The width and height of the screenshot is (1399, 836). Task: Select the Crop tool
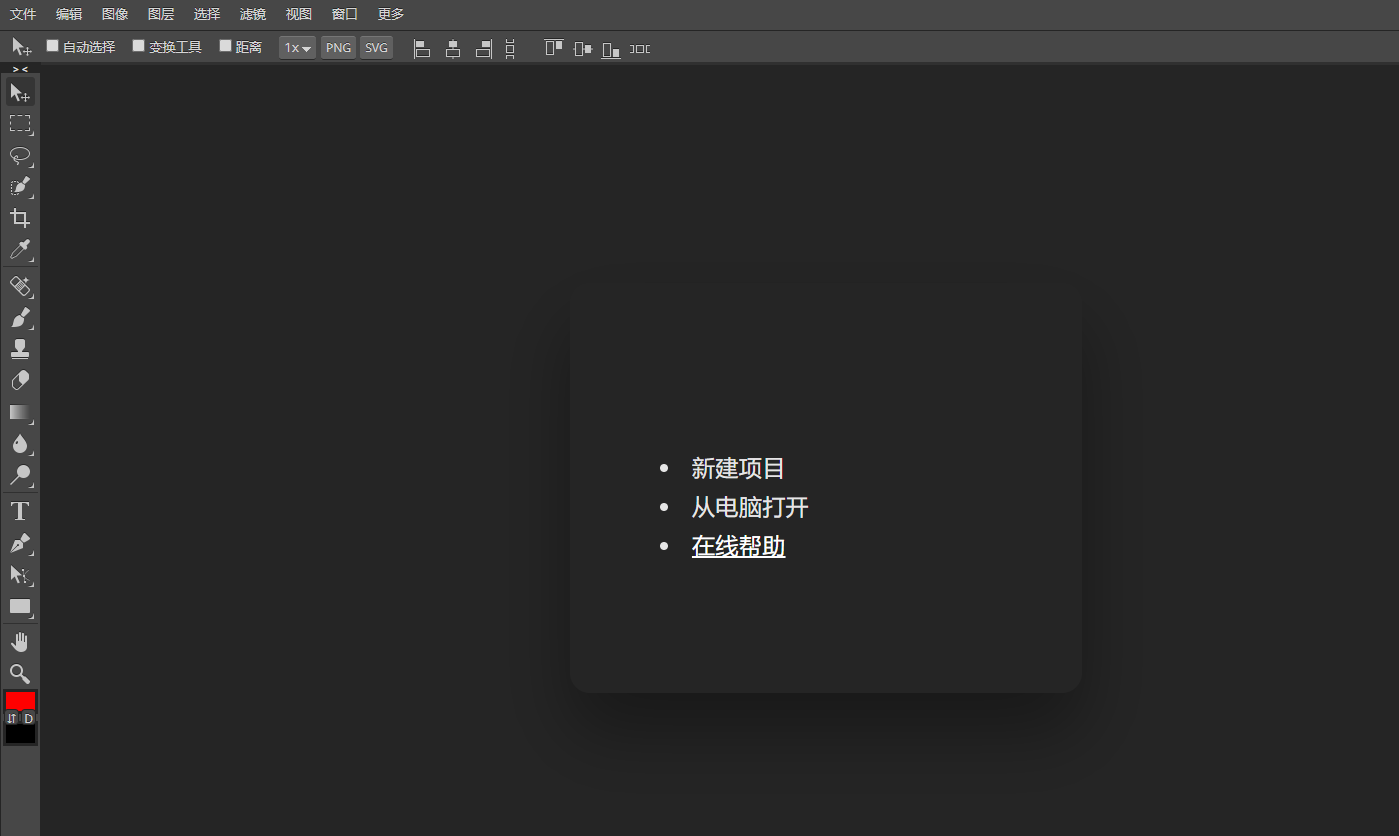[x=20, y=218]
